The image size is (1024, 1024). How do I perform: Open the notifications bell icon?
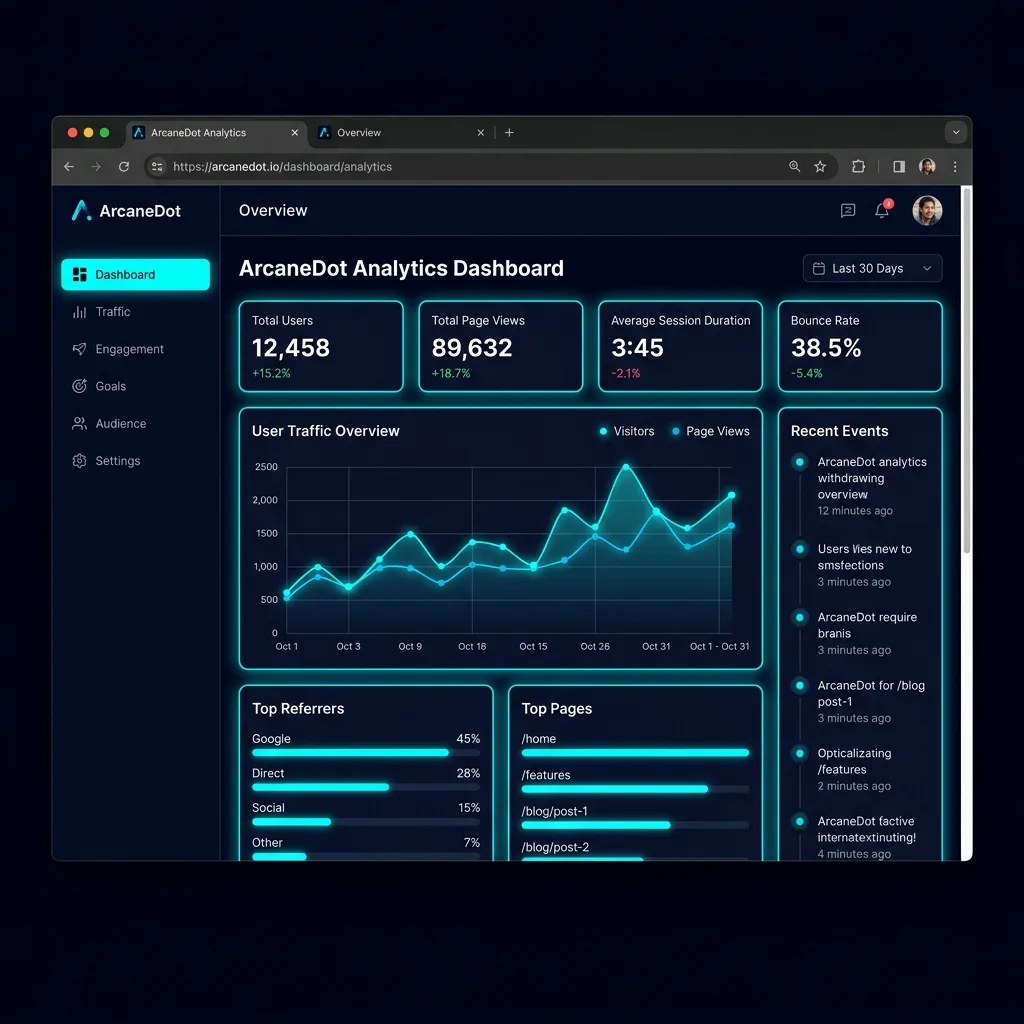tap(882, 210)
